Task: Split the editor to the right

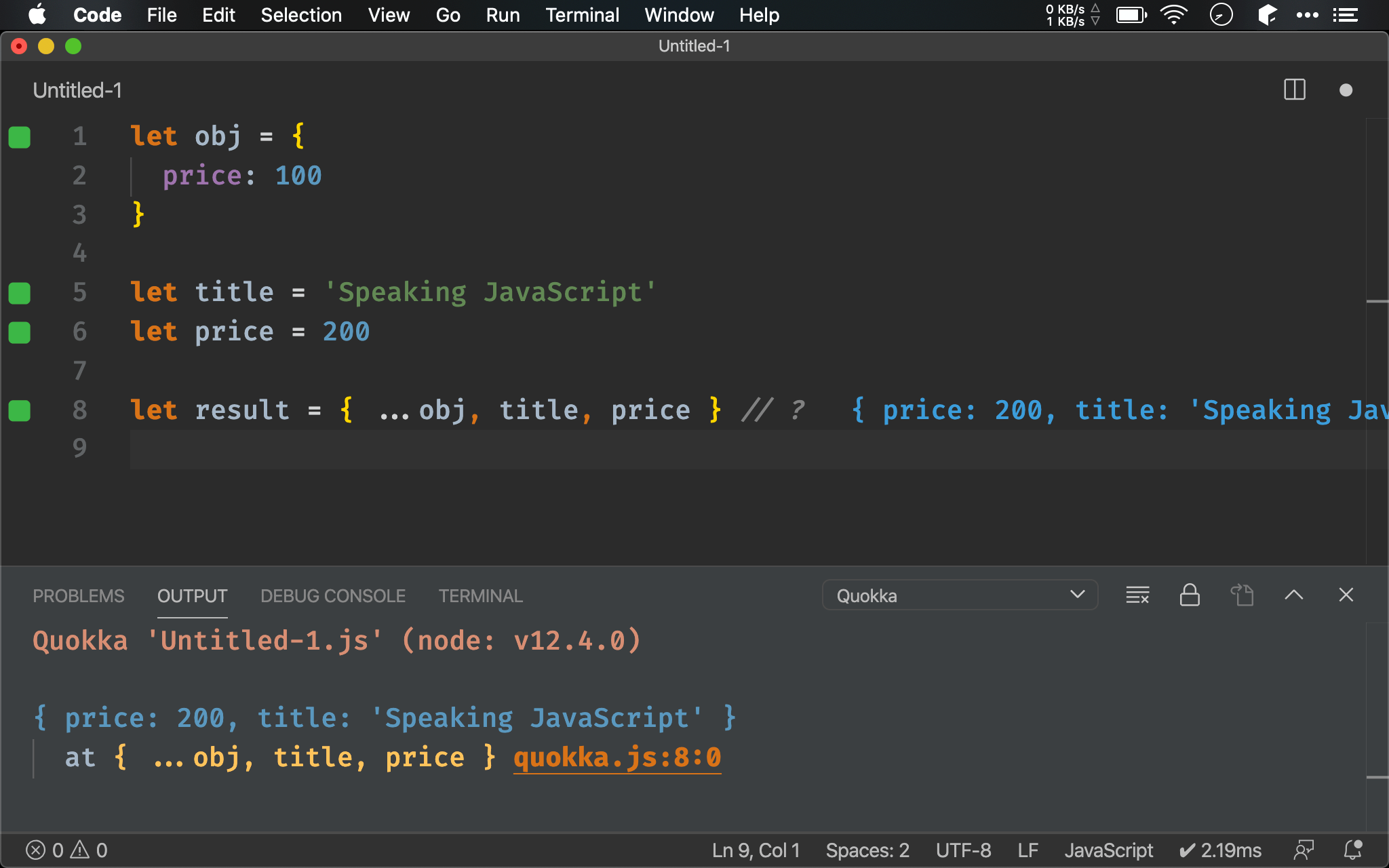Action: 1294,90
